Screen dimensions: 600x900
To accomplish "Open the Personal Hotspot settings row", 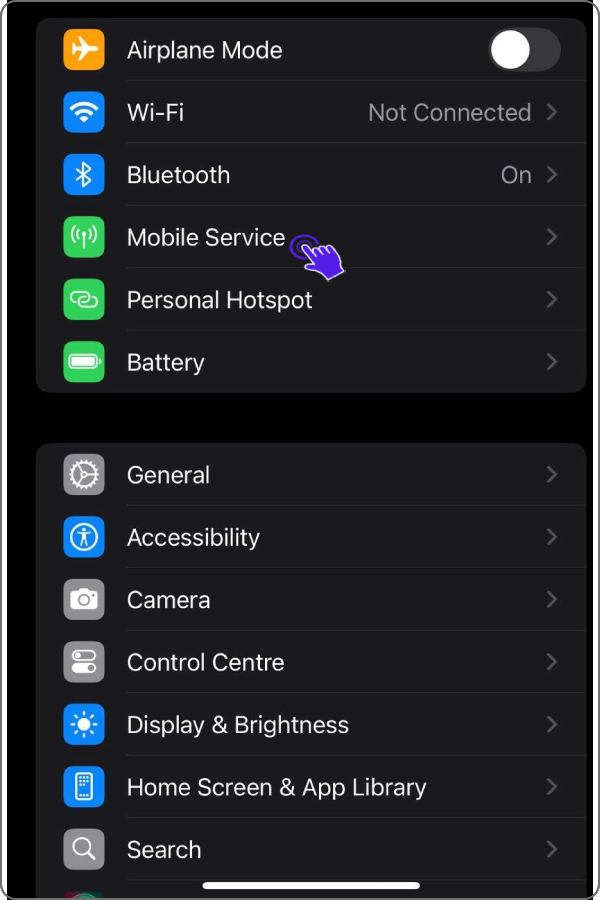I will click(220, 300).
